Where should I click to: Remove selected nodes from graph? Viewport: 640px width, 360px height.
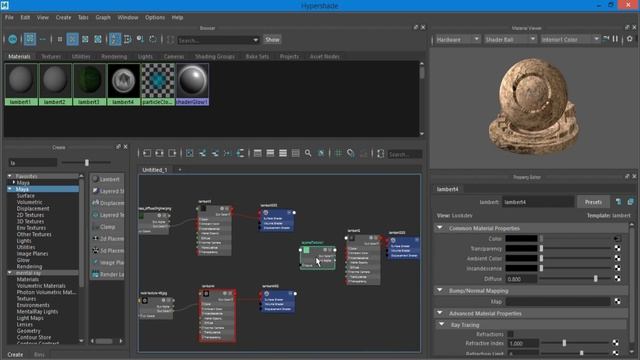(x=215, y=153)
